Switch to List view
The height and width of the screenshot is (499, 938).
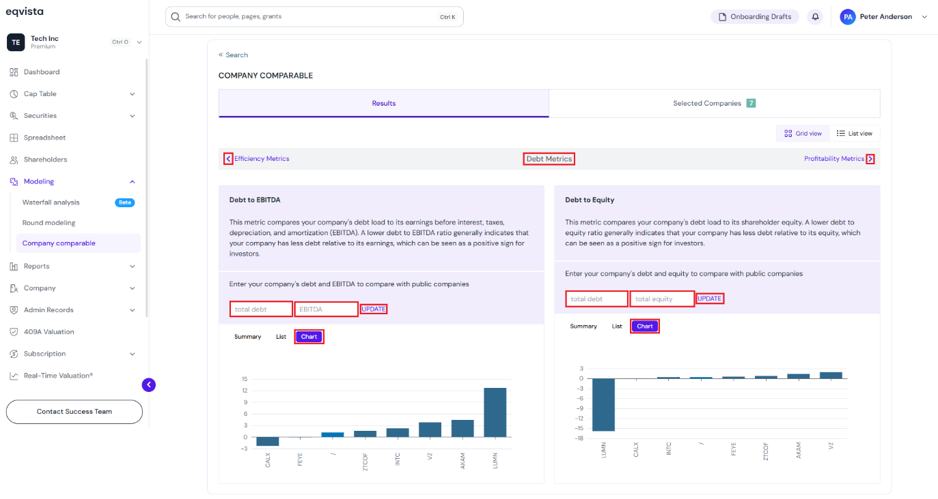pyautogui.click(x=854, y=133)
